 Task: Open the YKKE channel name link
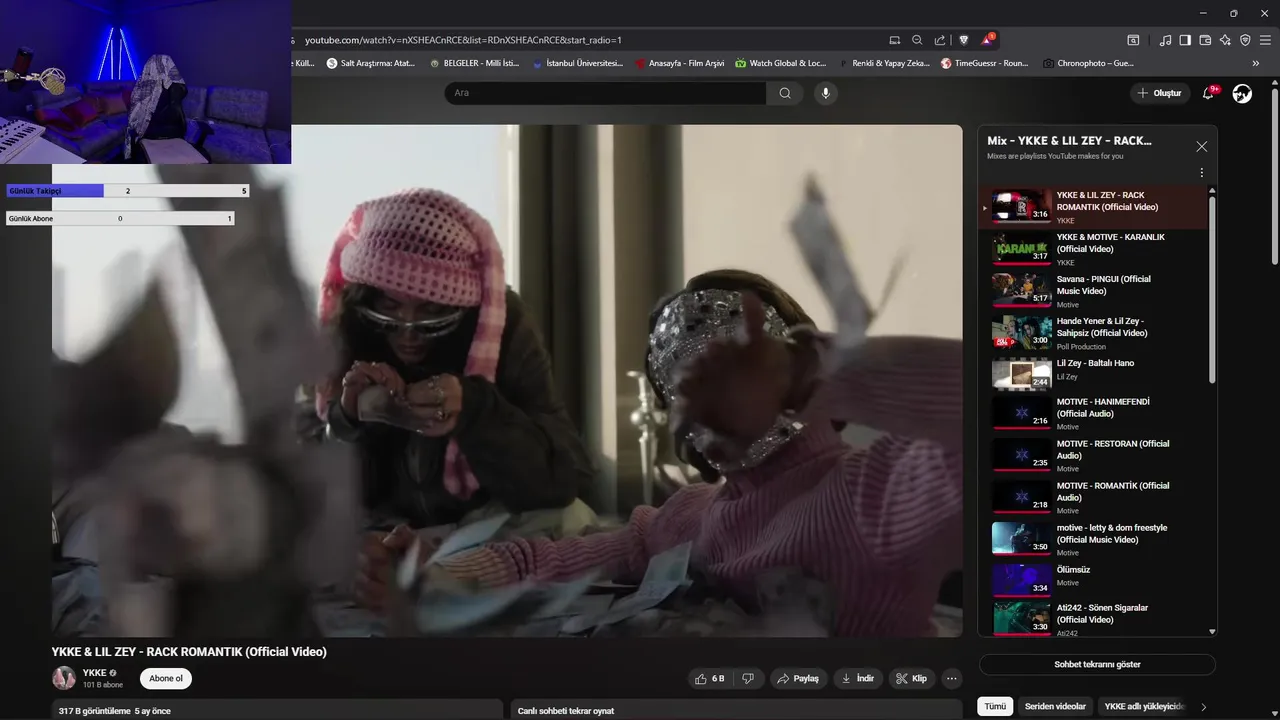point(95,673)
